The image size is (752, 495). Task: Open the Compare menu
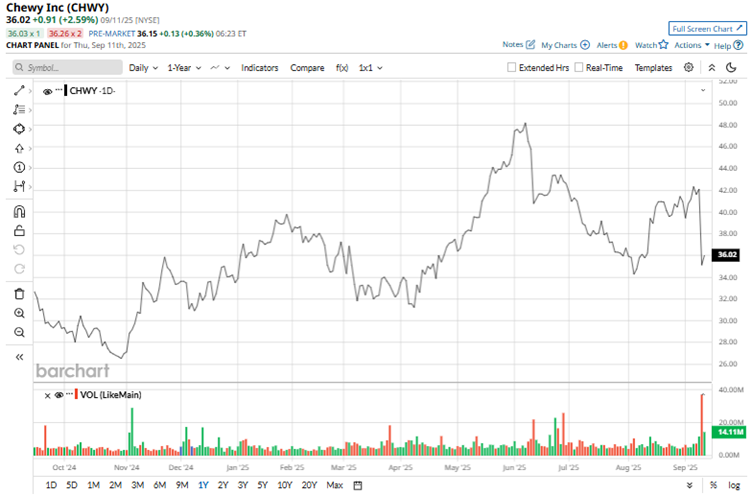[307, 68]
